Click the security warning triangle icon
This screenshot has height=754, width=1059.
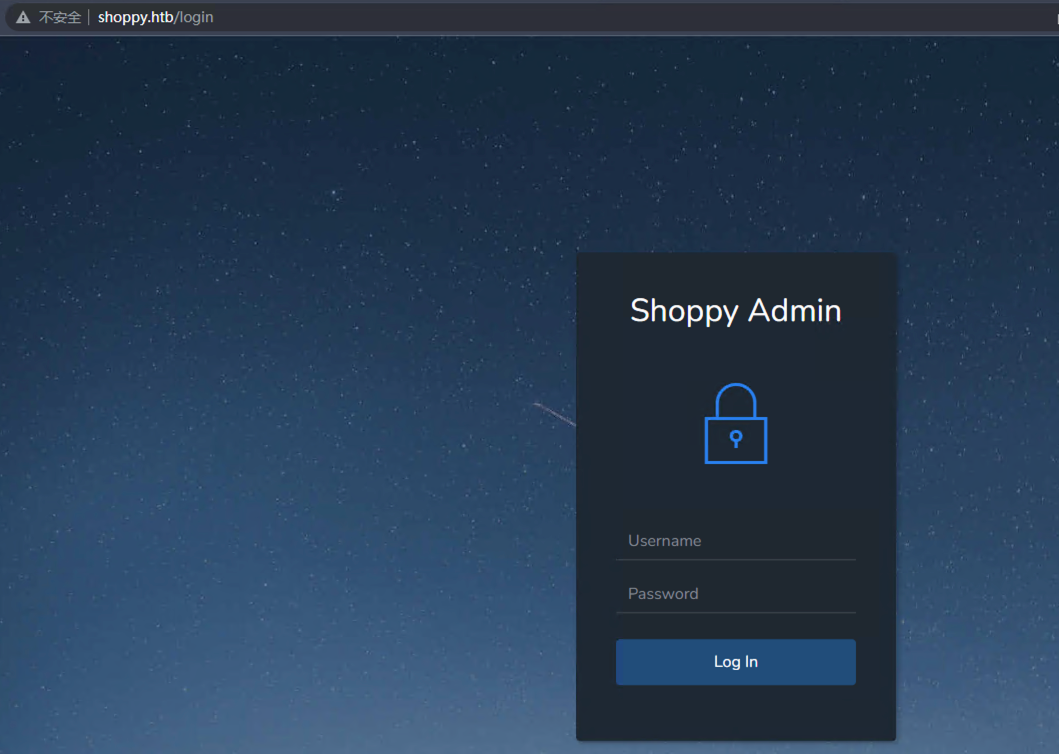click(x=23, y=17)
